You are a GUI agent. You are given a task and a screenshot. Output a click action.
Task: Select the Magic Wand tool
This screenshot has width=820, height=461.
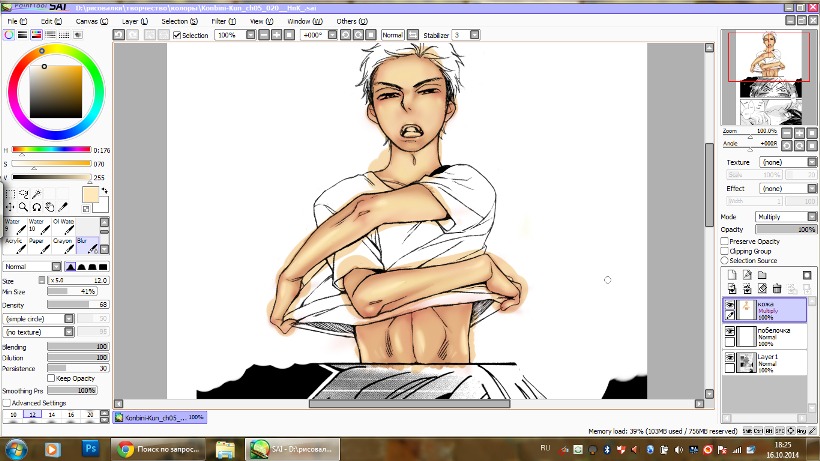pyautogui.click(x=37, y=194)
